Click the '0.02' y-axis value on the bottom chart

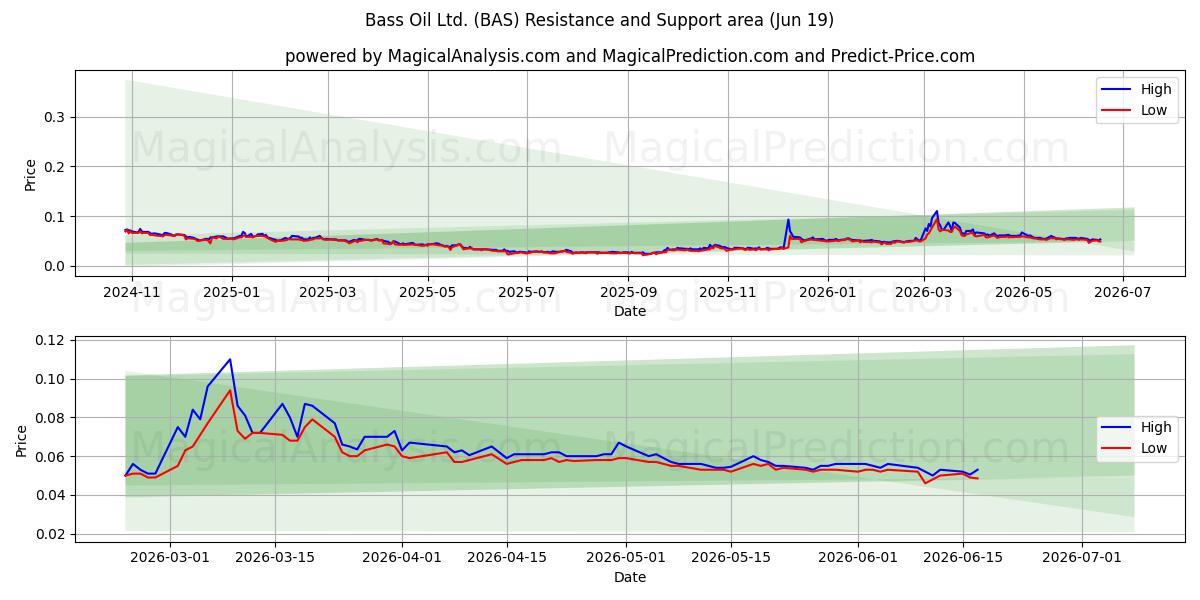(x=52, y=534)
